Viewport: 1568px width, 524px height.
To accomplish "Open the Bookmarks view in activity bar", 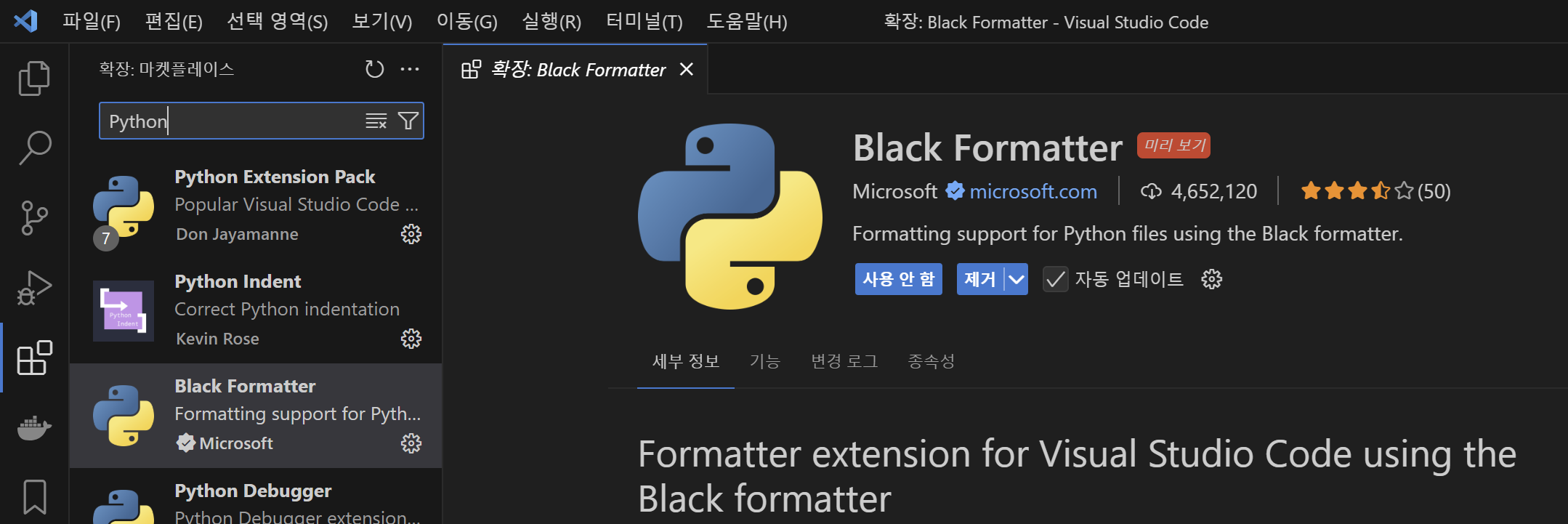I will pos(34,497).
